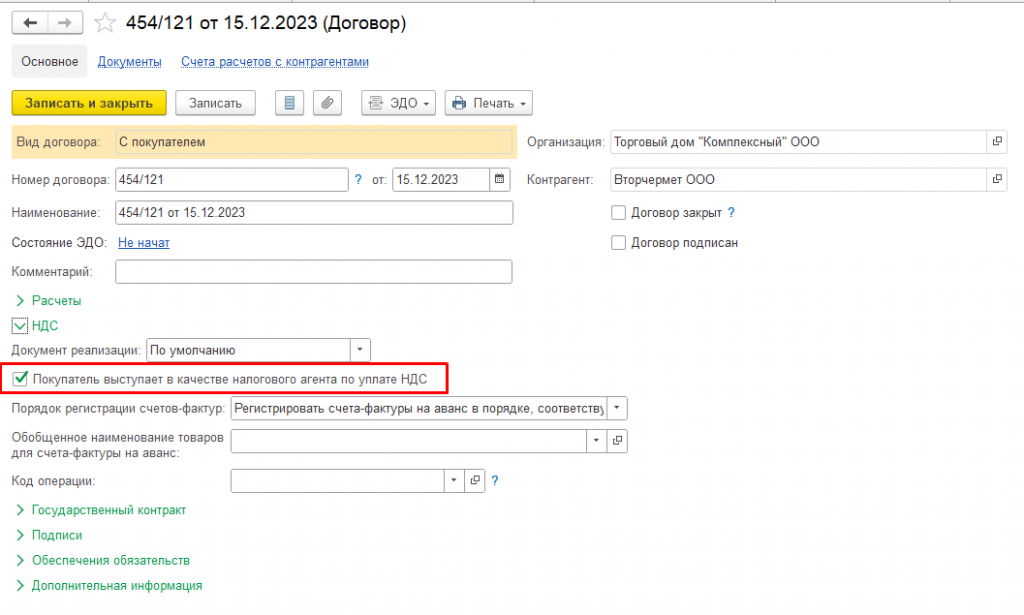
Task: Click the Комментарий input field
Action: pyautogui.click(x=313, y=272)
